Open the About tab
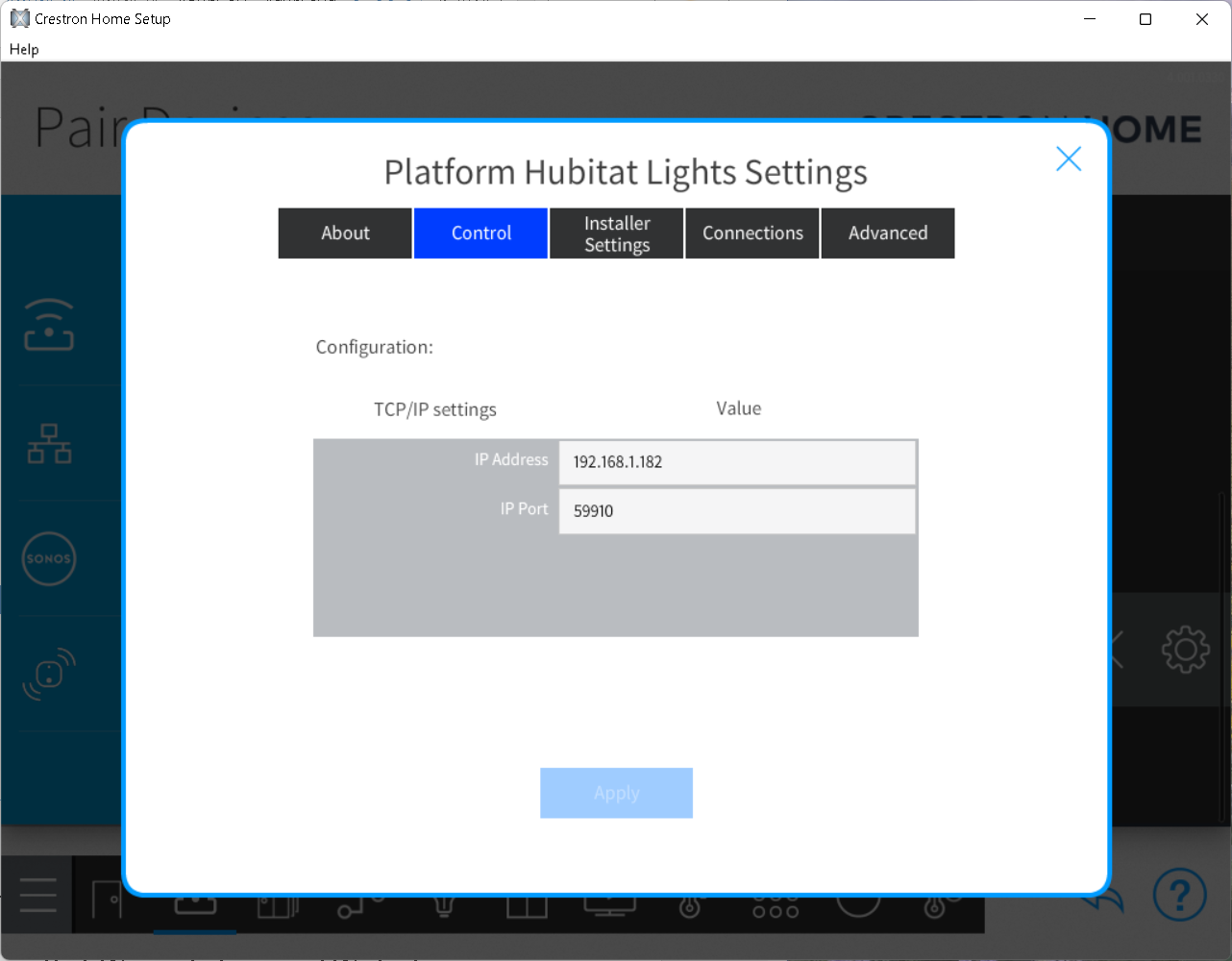Image resolution: width=1232 pixels, height=961 pixels. (x=345, y=234)
